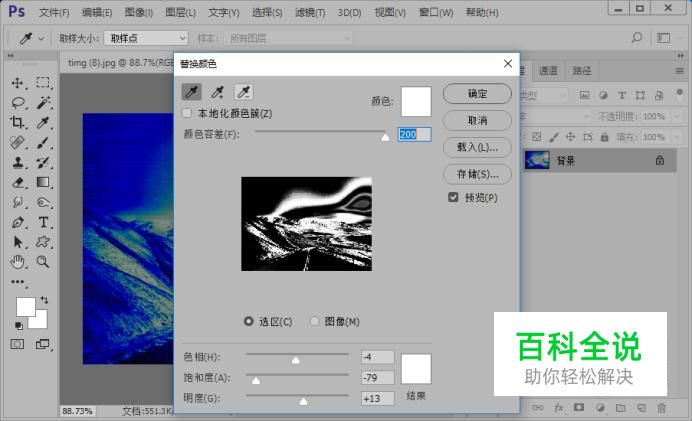The height and width of the screenshot is (421, 692).
Task: Open the Filter menu
Action: click(x=310, y=12)
